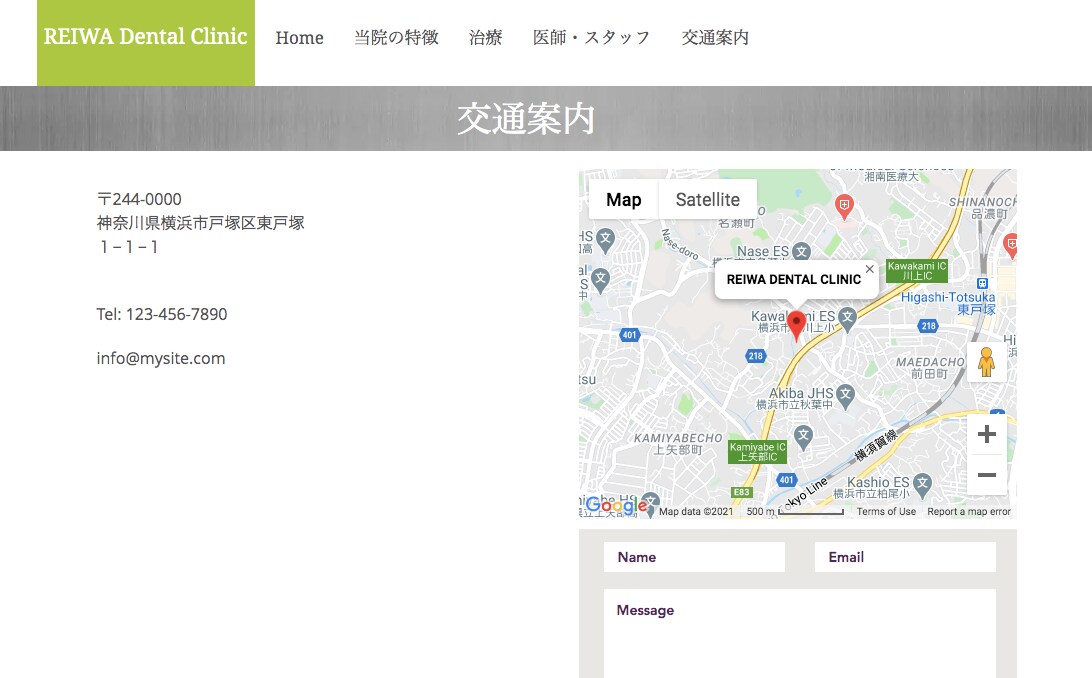The height and width of the screenshot is (678, 1092).
Task: Switch the map to Map view
Action: (623, 200)
